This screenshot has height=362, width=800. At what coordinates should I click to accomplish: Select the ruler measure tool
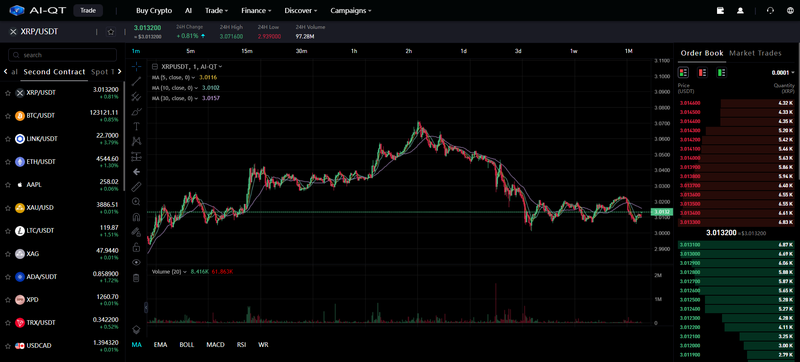point(136,187)
